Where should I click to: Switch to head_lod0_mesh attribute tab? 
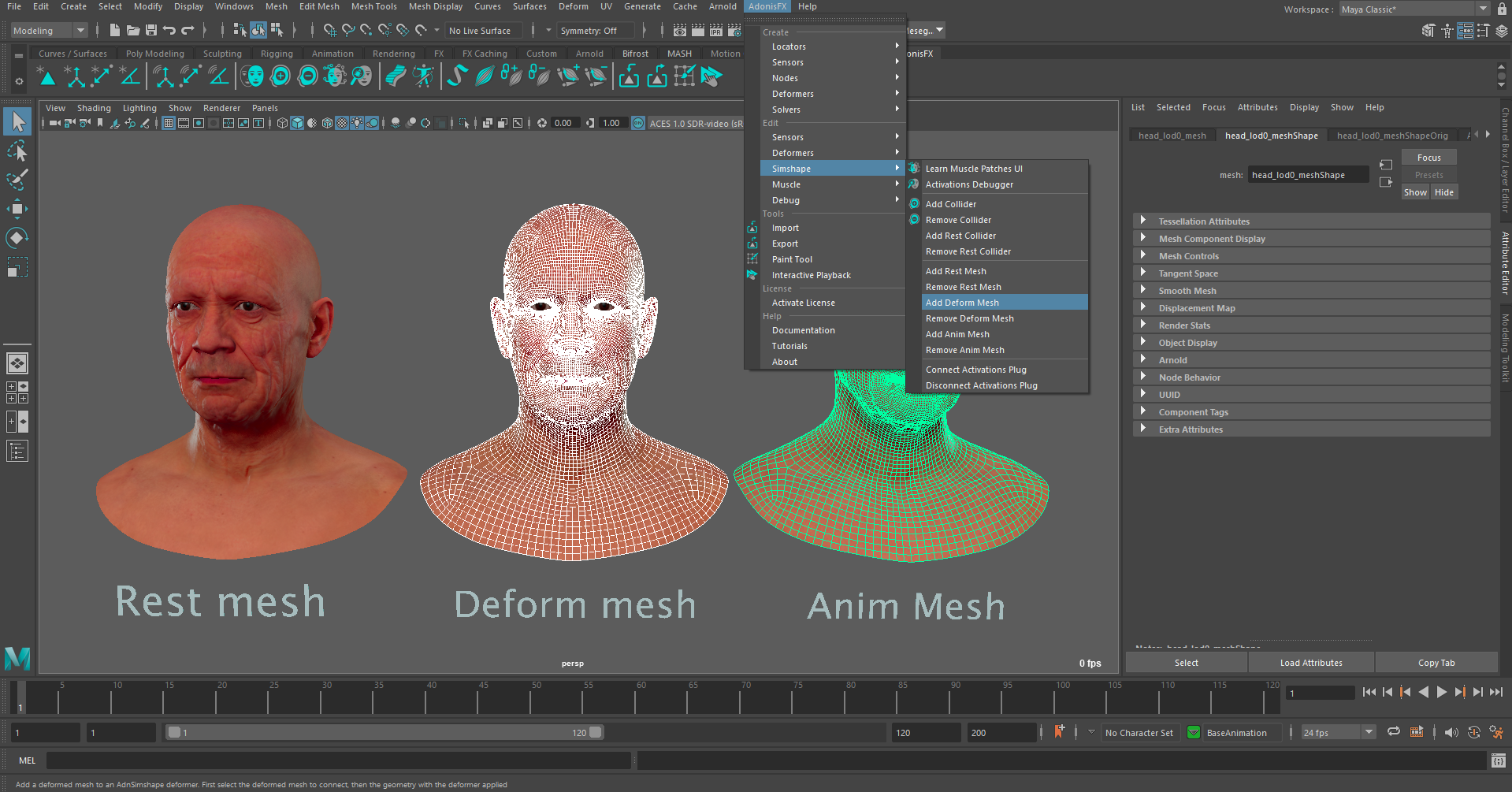coord(1172,136)
